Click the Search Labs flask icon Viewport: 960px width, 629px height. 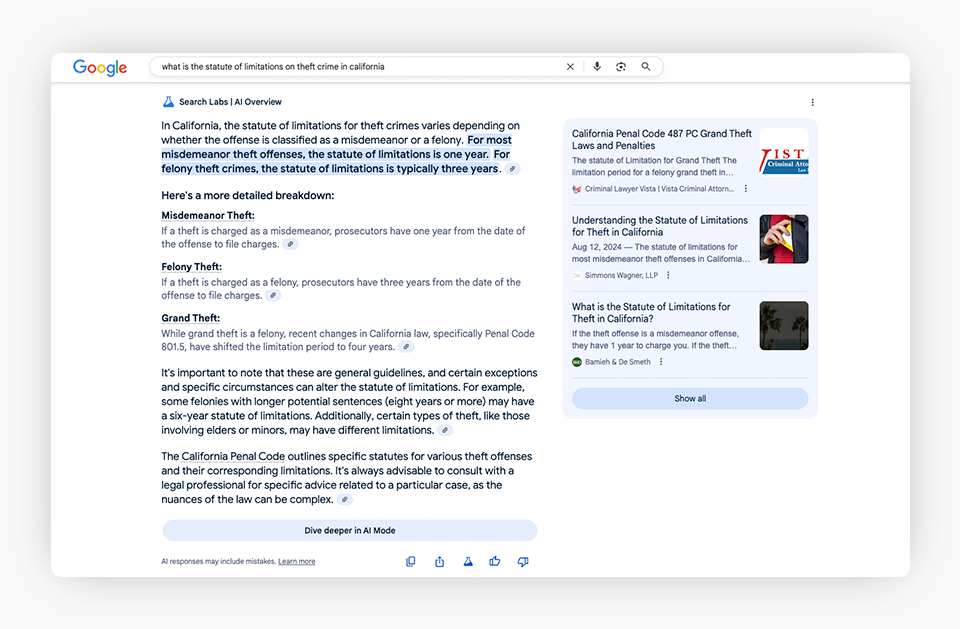point(168,102)
